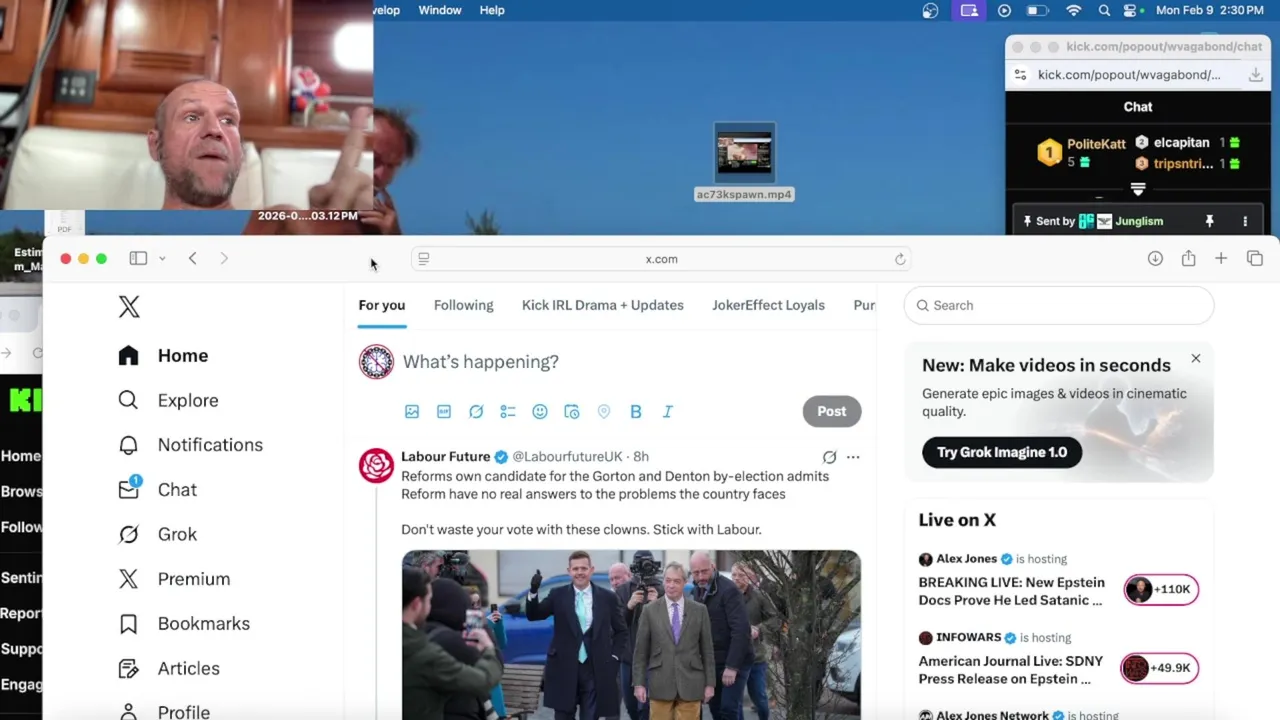Click page reader icon in address bar
The height and width of the screenshot is (720, 1280).
coord(424,259)
